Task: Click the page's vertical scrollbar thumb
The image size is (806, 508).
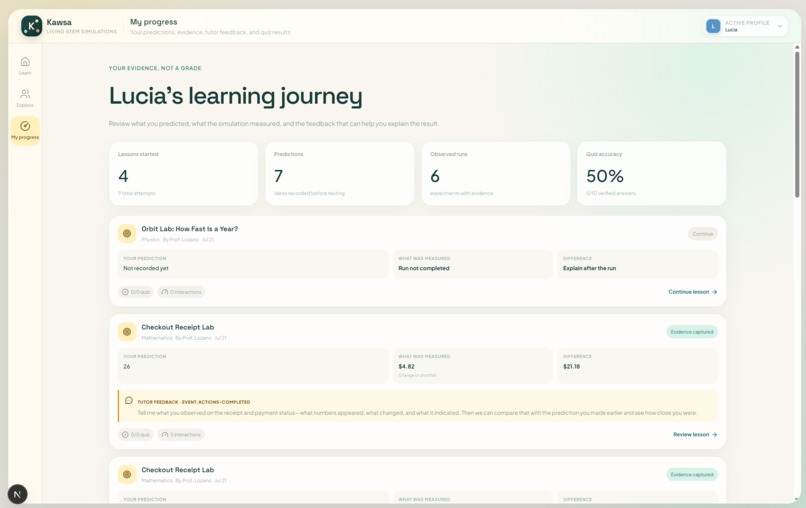Action: [x=797, y=123]
